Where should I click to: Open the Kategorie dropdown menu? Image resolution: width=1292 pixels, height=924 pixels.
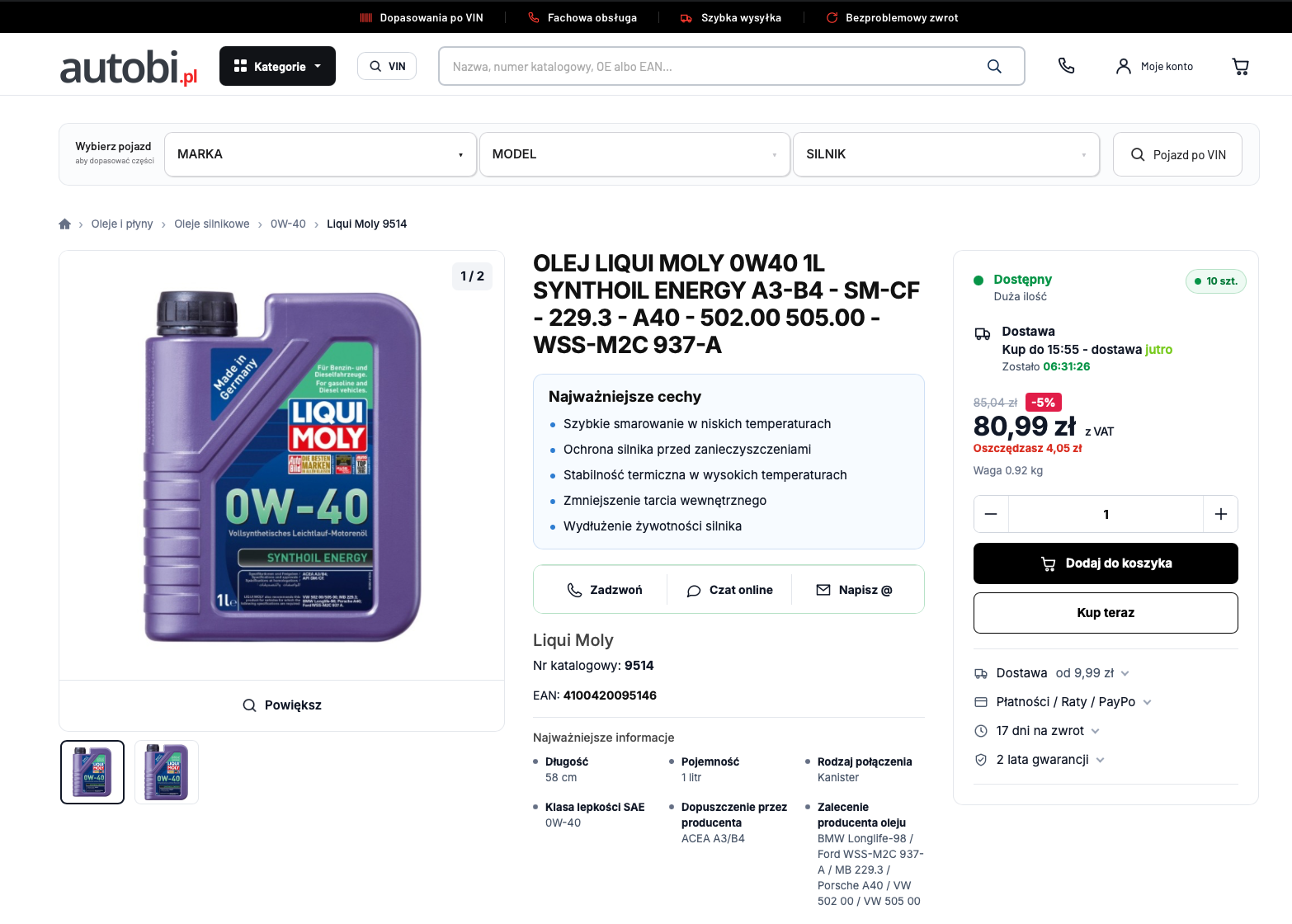[277, 66]
